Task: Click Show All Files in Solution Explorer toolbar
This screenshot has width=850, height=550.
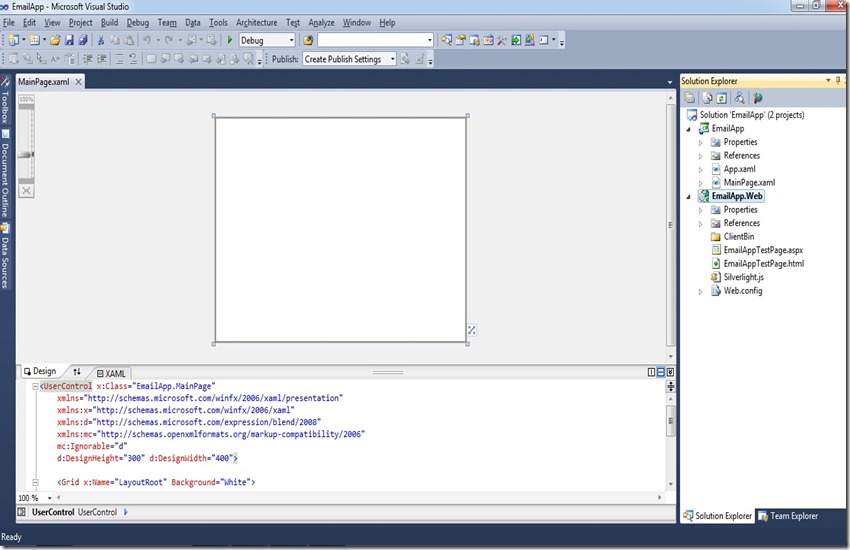Action: pyautogui.click(x=708, y=98)
